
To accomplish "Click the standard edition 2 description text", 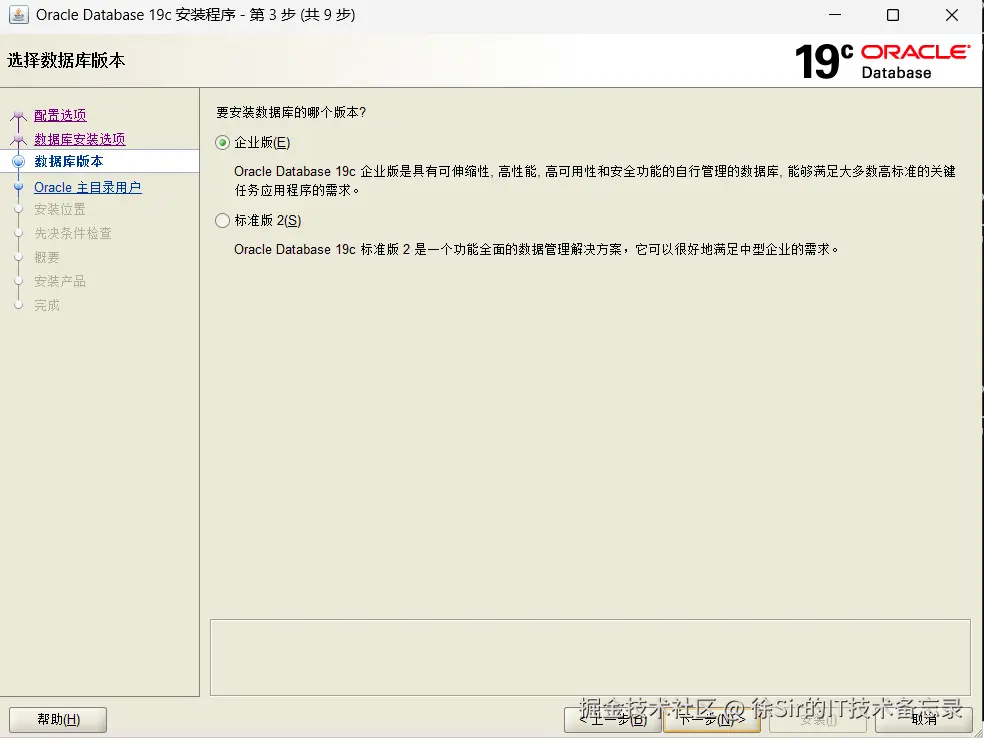I will click(537, 249).
